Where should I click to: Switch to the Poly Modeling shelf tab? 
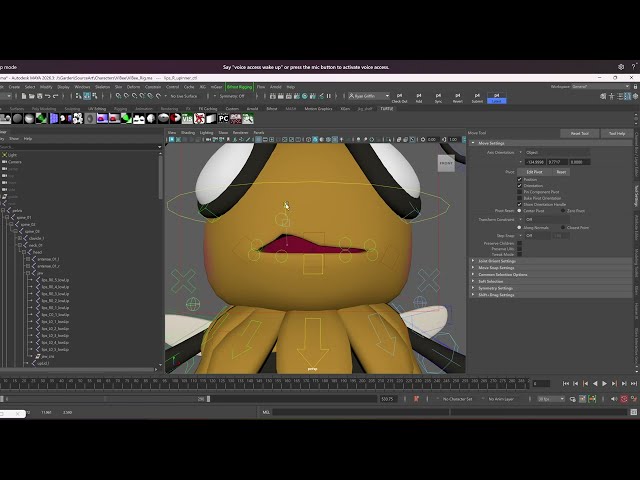click(x=44, y=109)
